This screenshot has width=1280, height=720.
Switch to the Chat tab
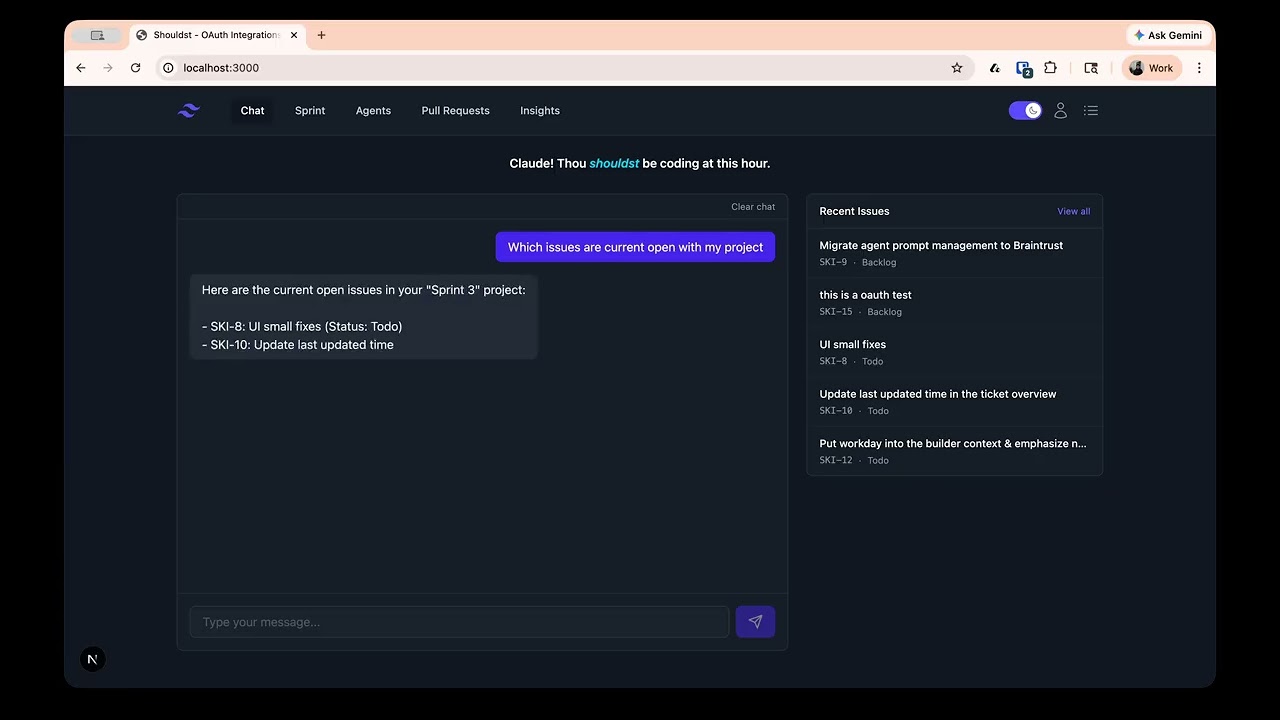click(x=252, y=111)
